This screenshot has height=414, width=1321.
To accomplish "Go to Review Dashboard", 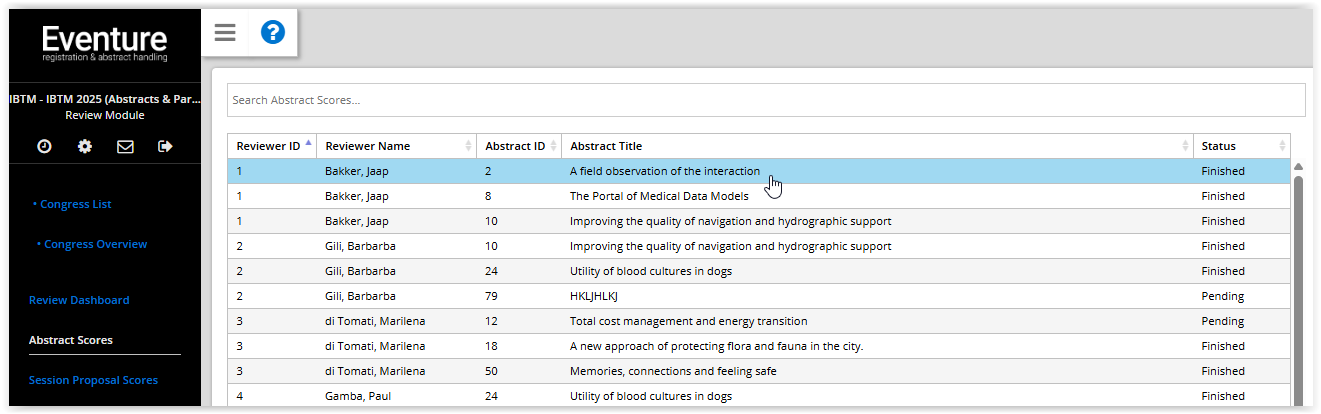I will (79, 300).
